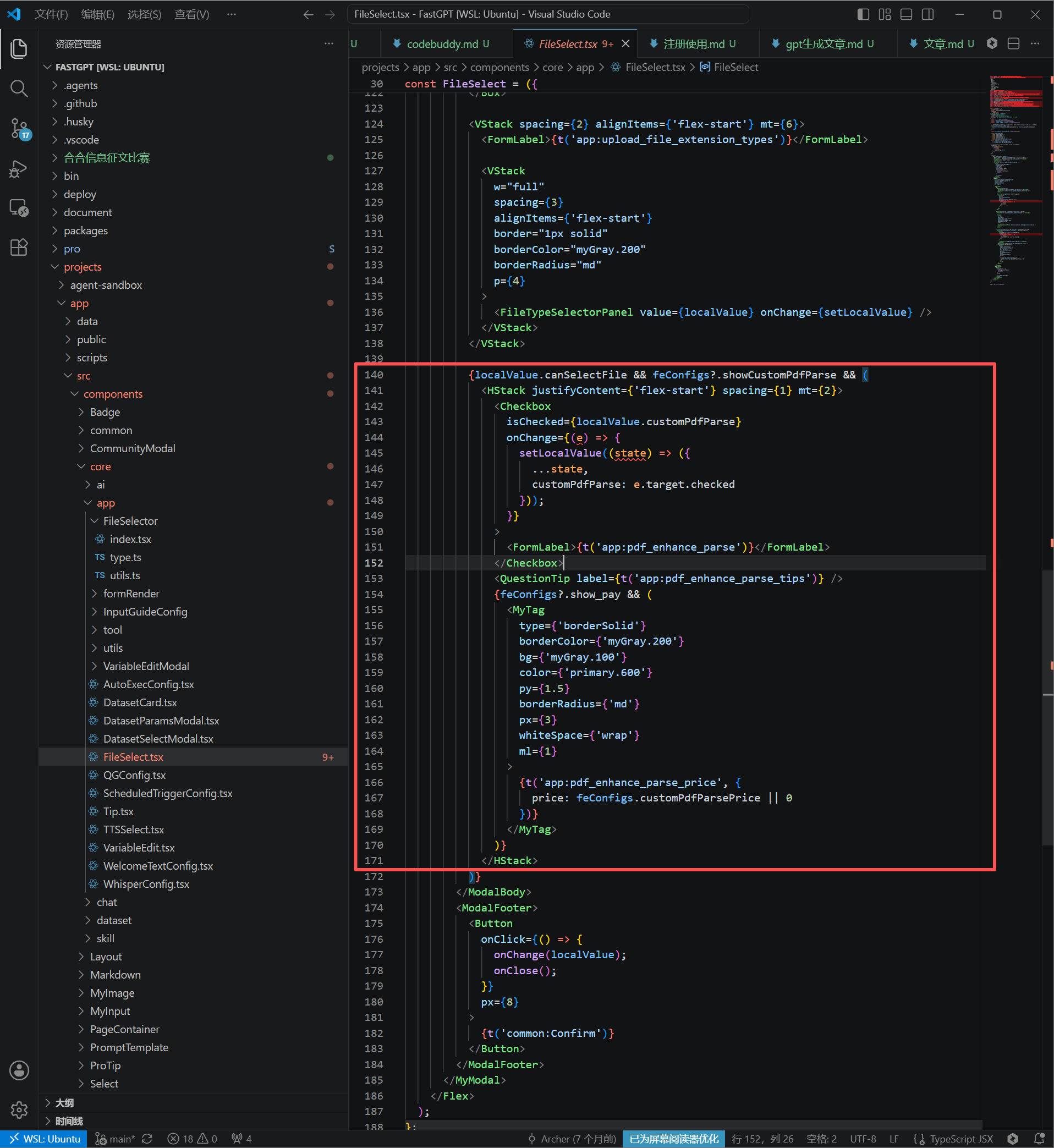Open the Accounts icon in activity bar
This screenshot has height=1148, width=1054.
pyautogui.click(x=19, y=1070)
